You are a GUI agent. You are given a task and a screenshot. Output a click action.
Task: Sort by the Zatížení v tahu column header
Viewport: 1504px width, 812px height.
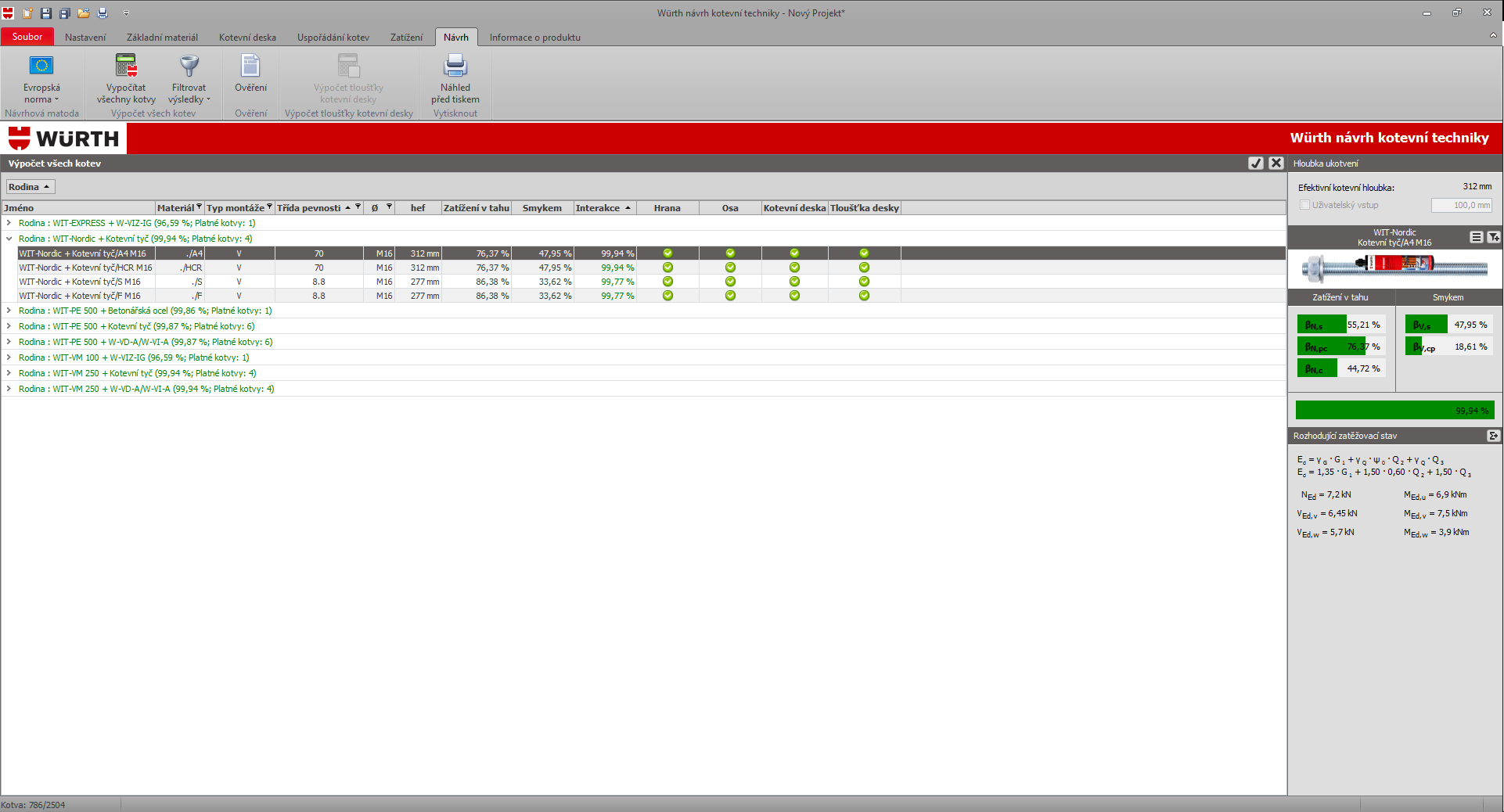476,208
